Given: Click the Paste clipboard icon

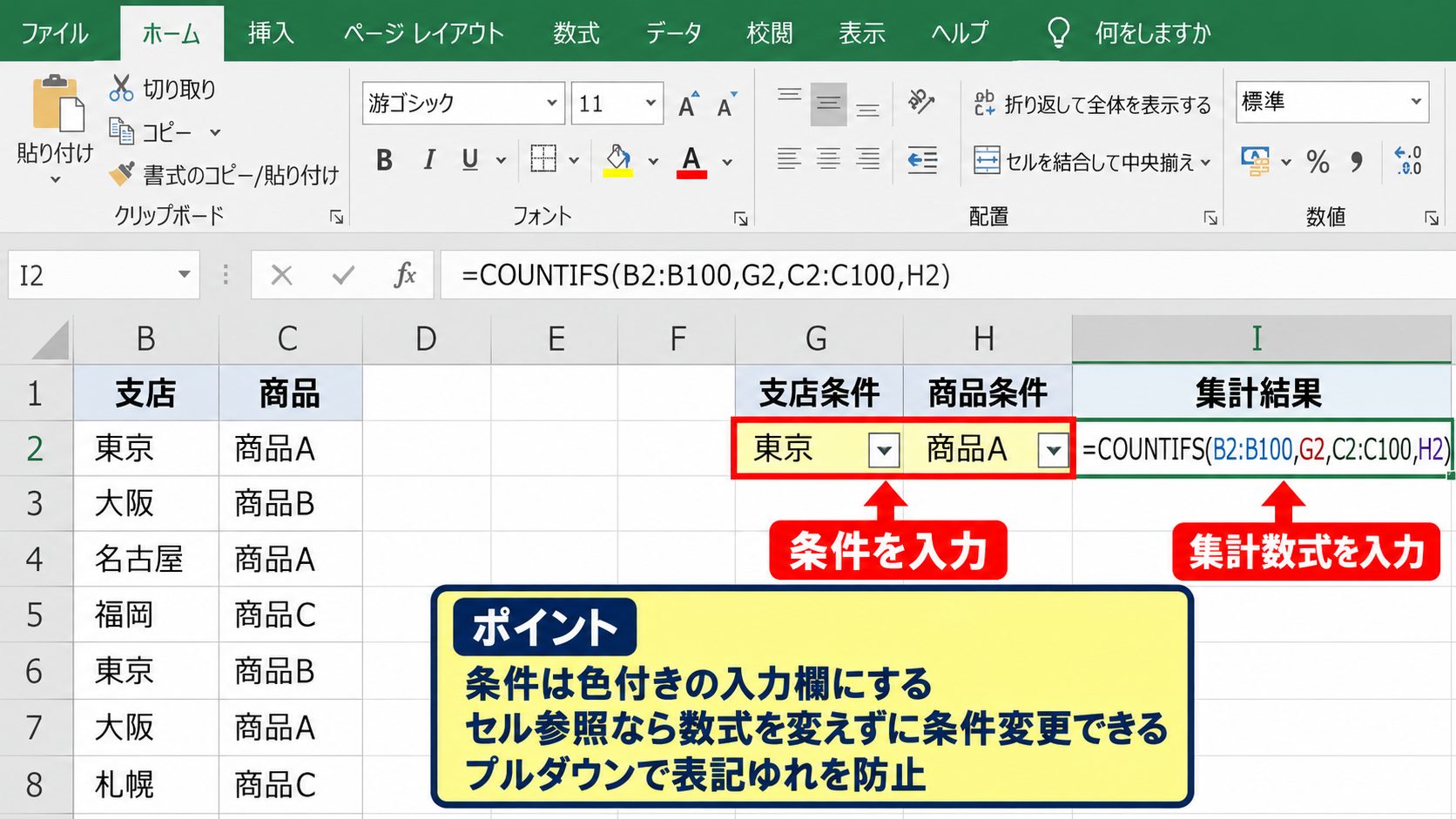Looking at the screenshot, I should (x=57, y=104).
